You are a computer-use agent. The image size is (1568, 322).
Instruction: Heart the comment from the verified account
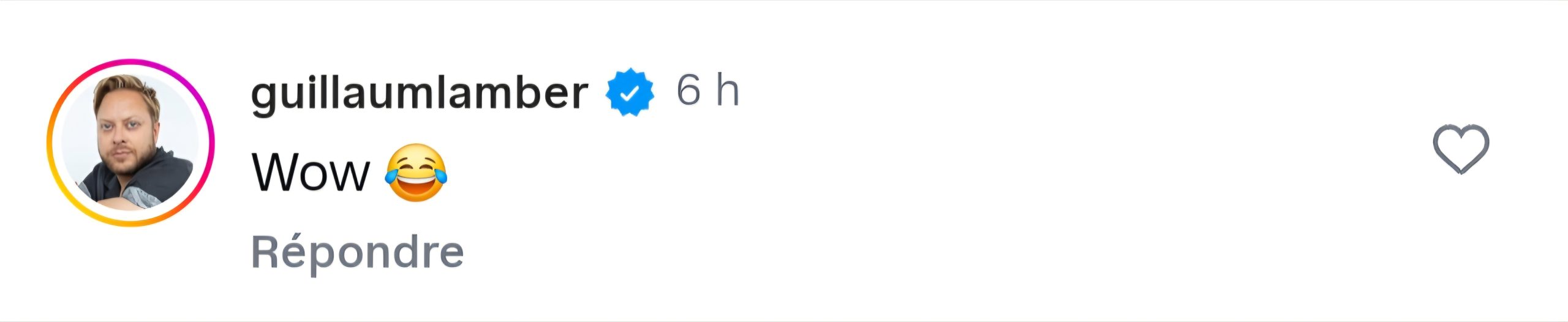(1460, 149)
